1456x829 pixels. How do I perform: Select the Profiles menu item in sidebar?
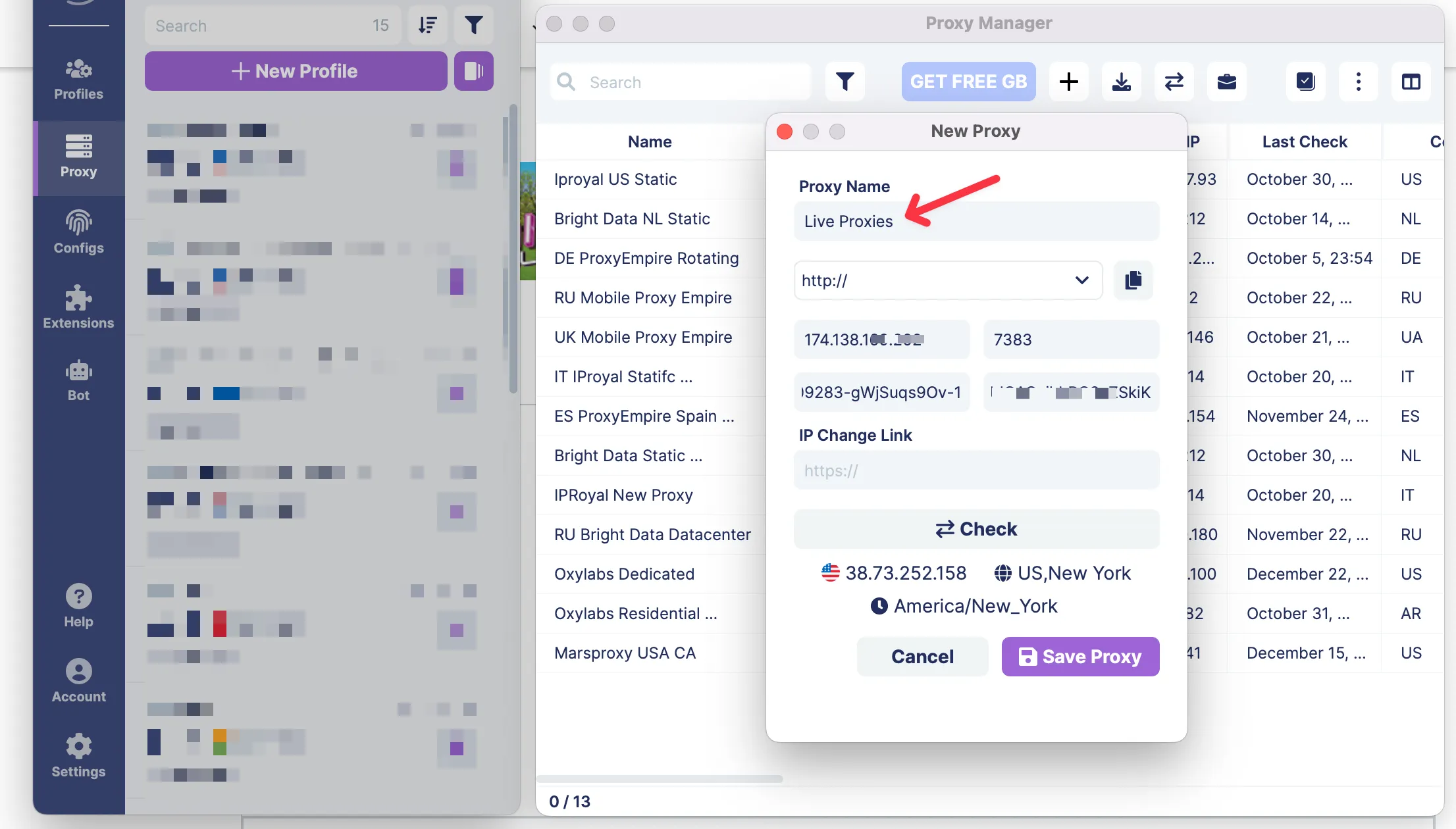(x=78, y=78)
